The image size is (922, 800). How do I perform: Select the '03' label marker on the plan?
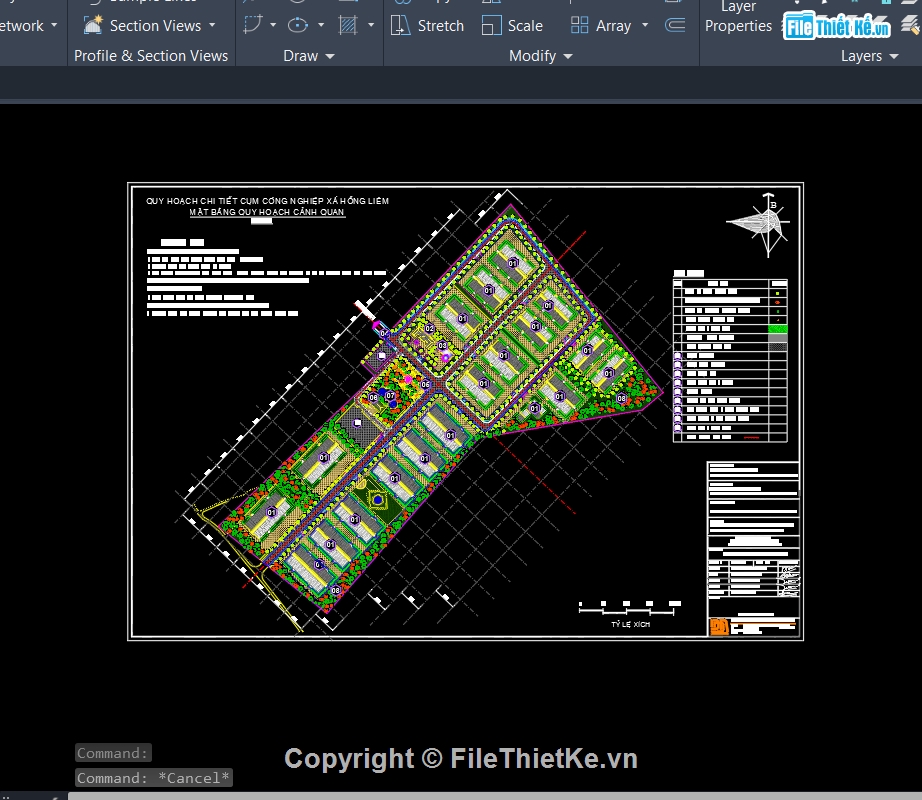[442, 345]
